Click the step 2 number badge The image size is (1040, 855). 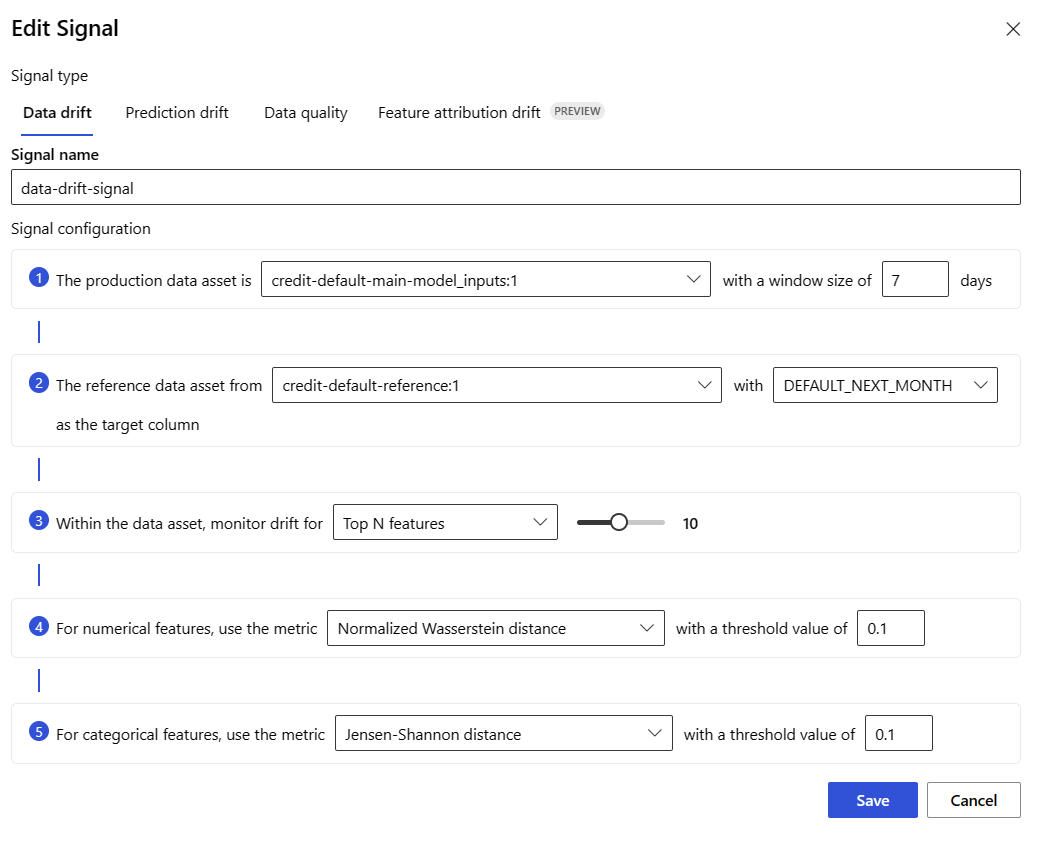click(39, 384)
